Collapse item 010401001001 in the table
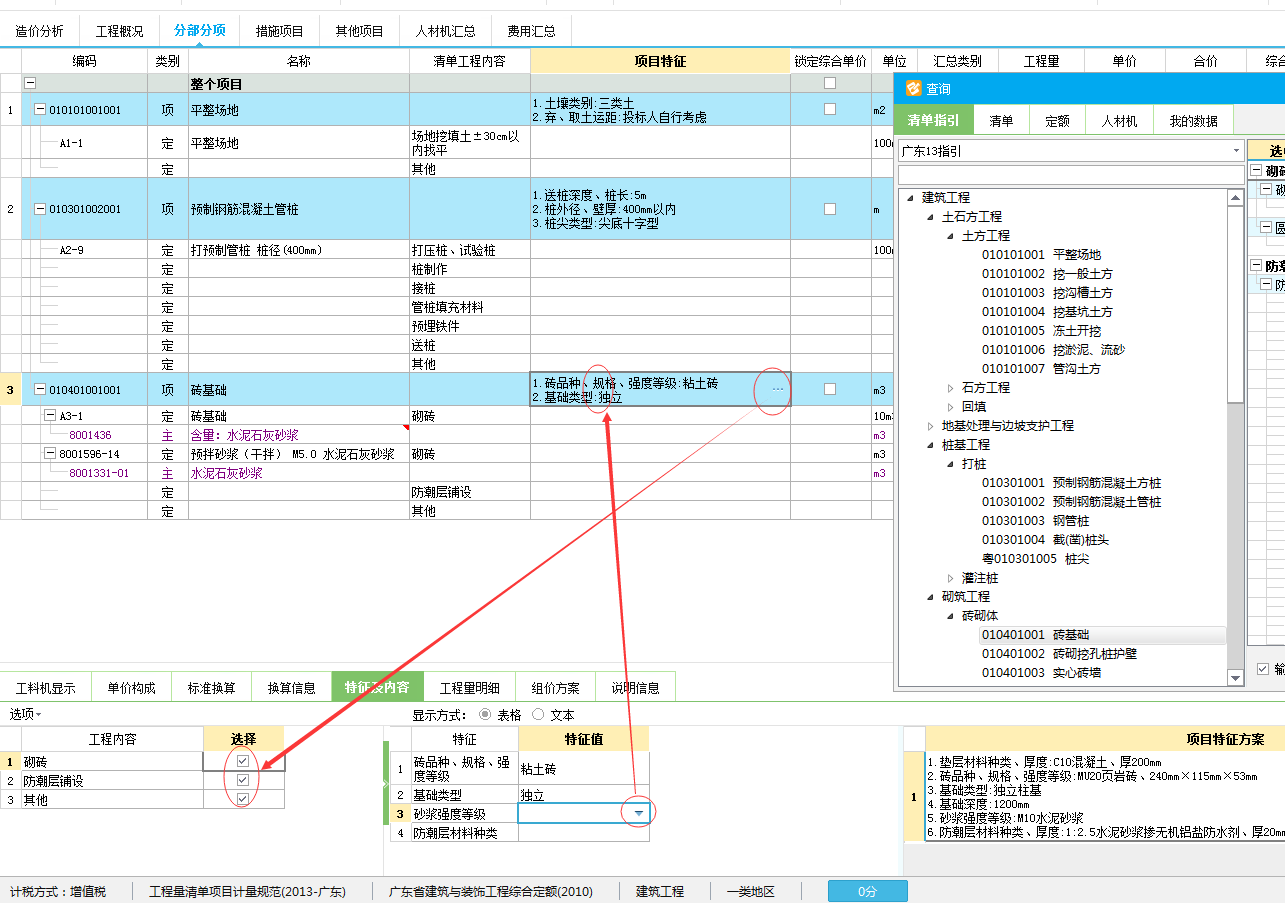Viewport: 1285px width, 903px height. coord(40,389)
